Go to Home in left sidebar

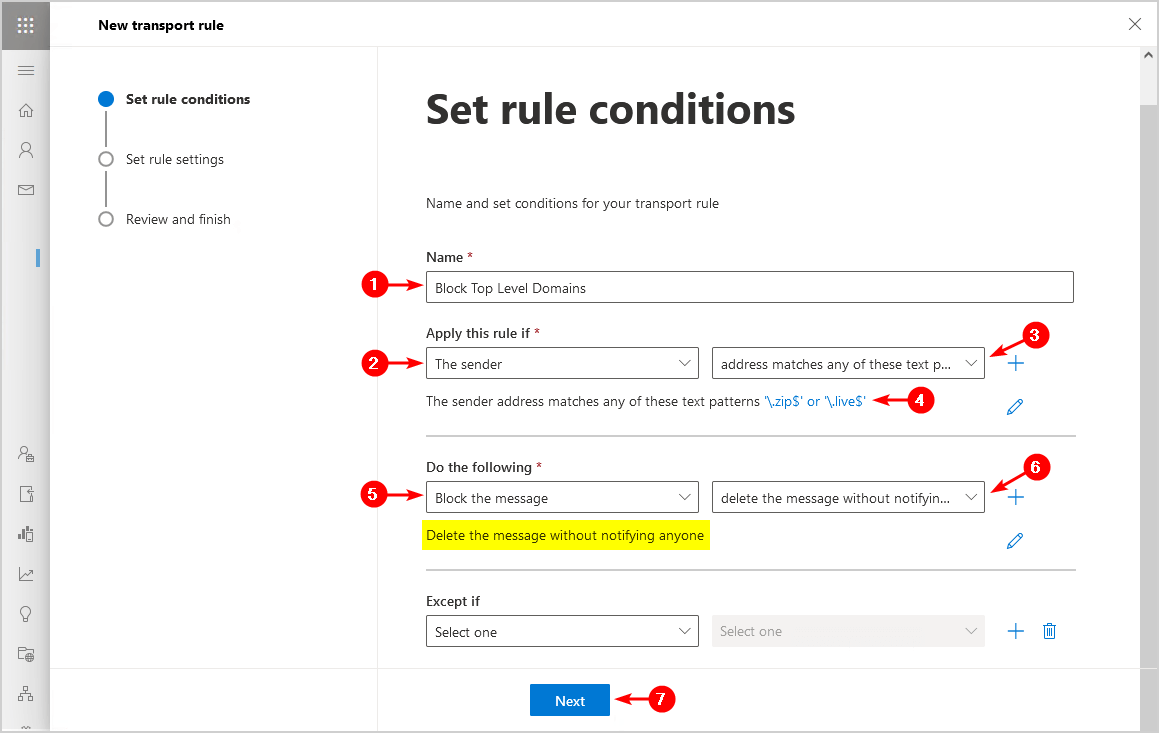(x=26, y=110)
